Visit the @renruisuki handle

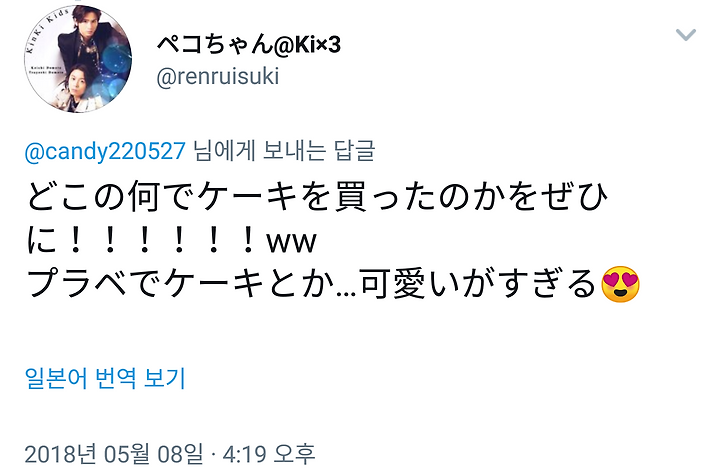point(218,76)
